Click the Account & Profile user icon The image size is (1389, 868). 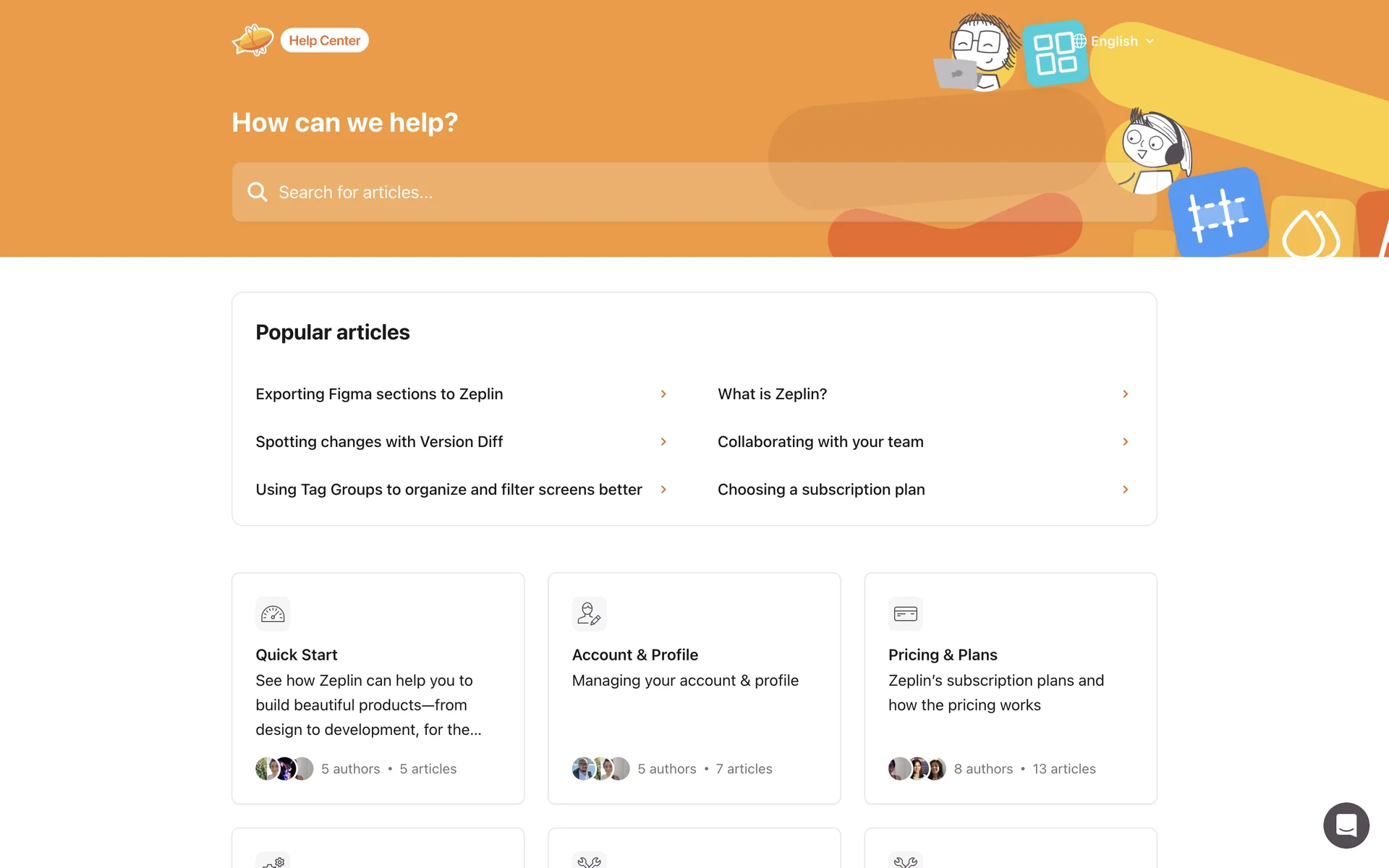coord(589,614)
